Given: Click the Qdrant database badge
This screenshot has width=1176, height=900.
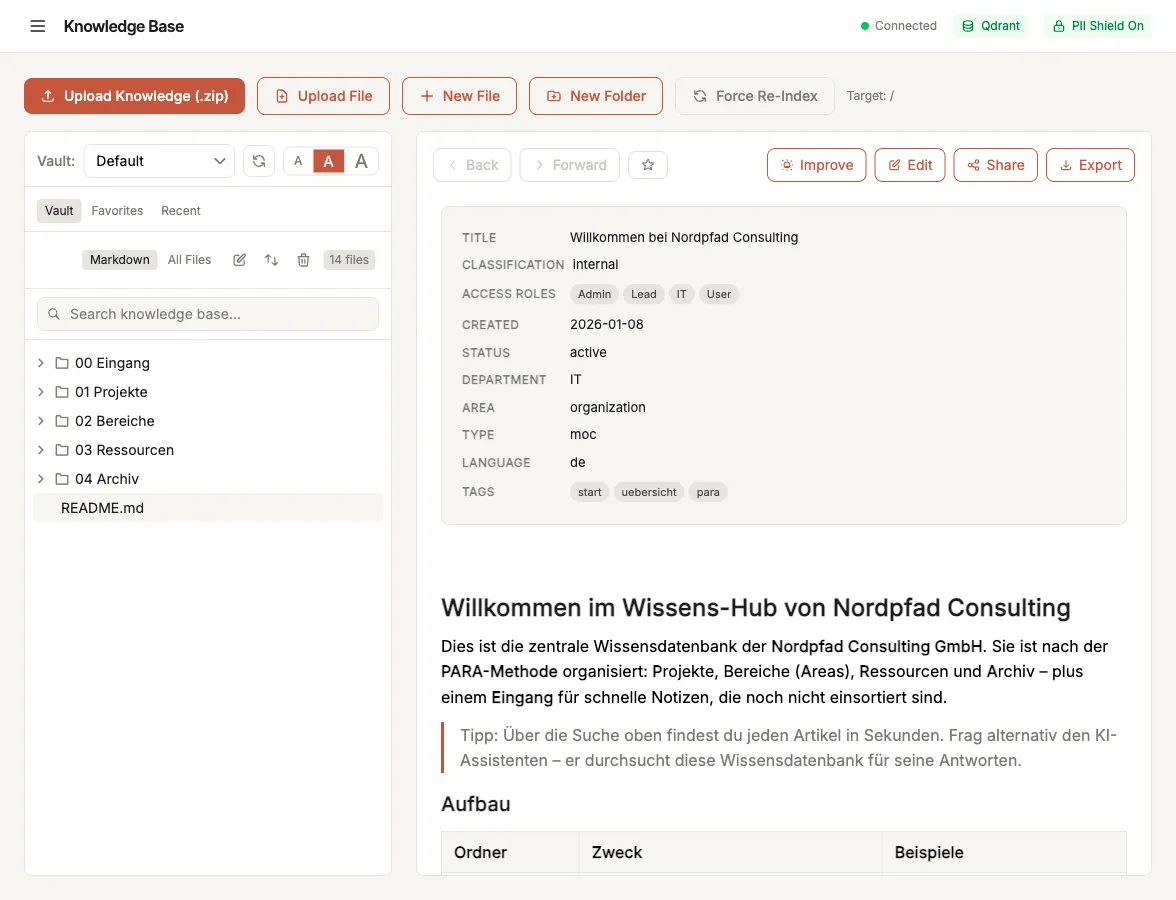Looking at the screenshot, I should [991, 26].
